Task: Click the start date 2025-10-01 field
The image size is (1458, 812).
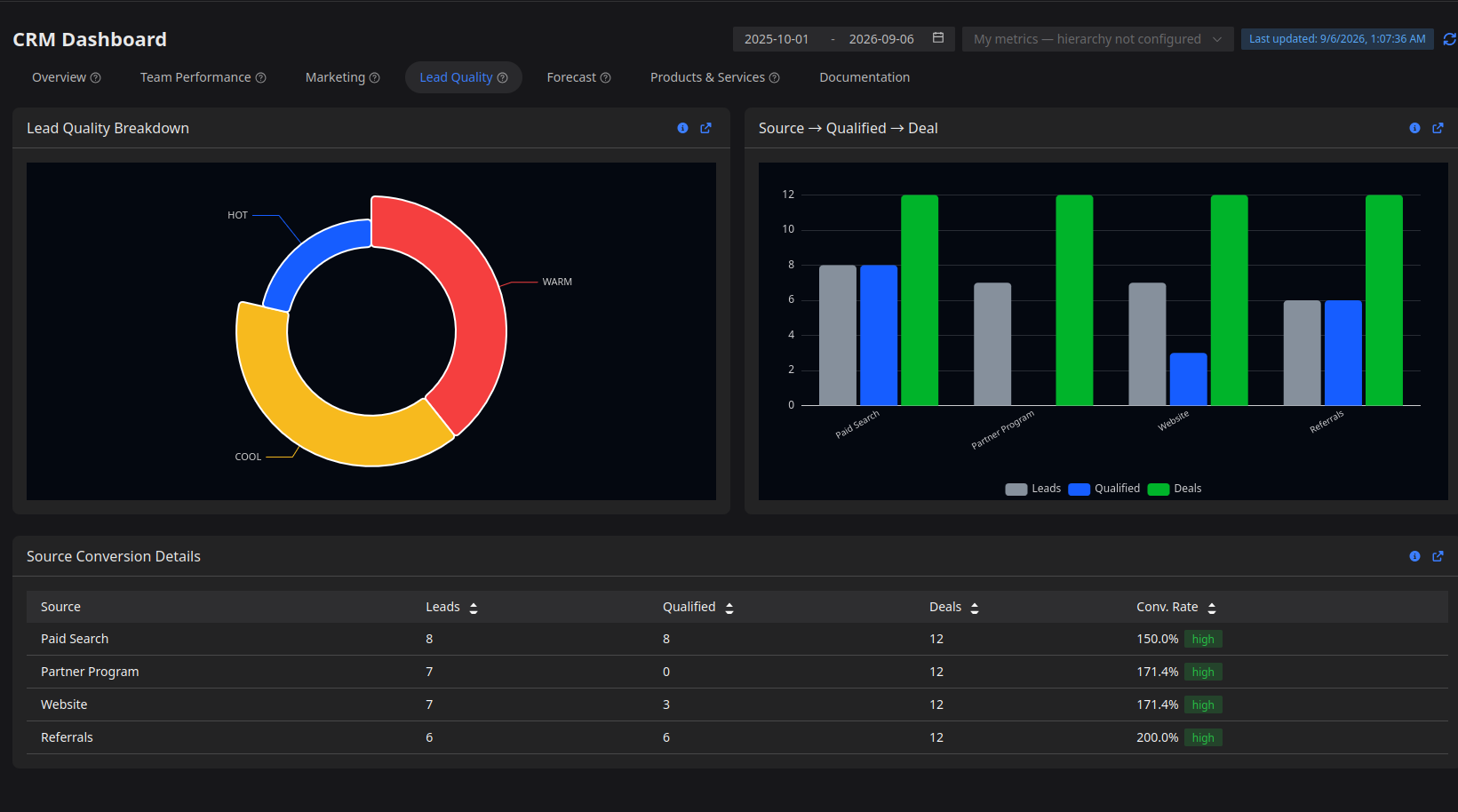Action: click(x=777, y=39)
